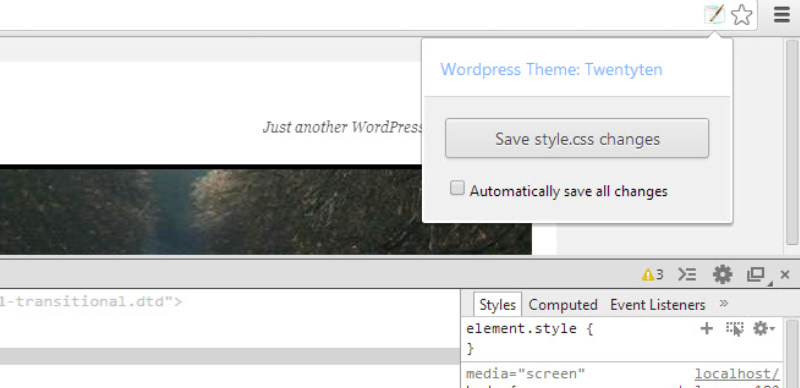This screenshot has height=388, width=800.
Task: Click the media="screen" text
Action: coord(526,374)
